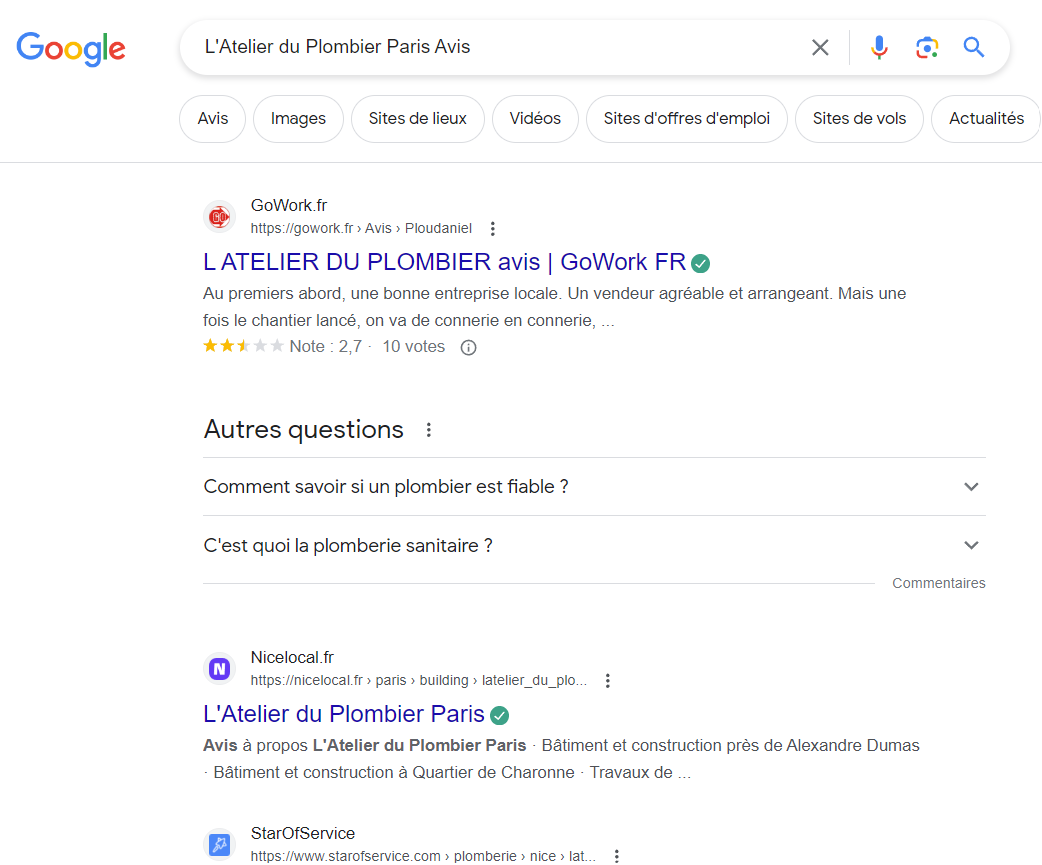Select the Images filter chip
1042x865 pixels.
(298, 119)
